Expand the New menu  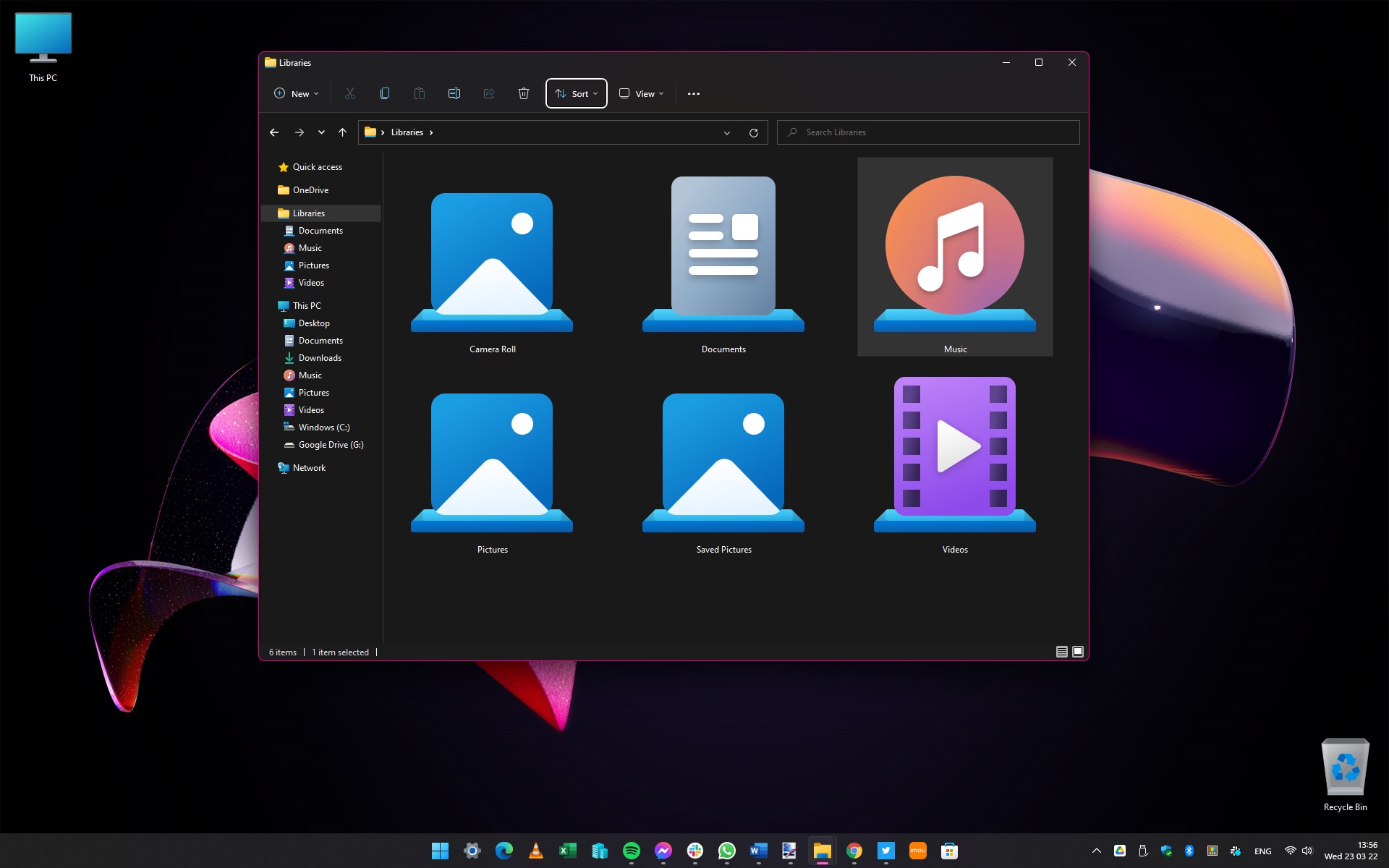[x=295, y=93]
